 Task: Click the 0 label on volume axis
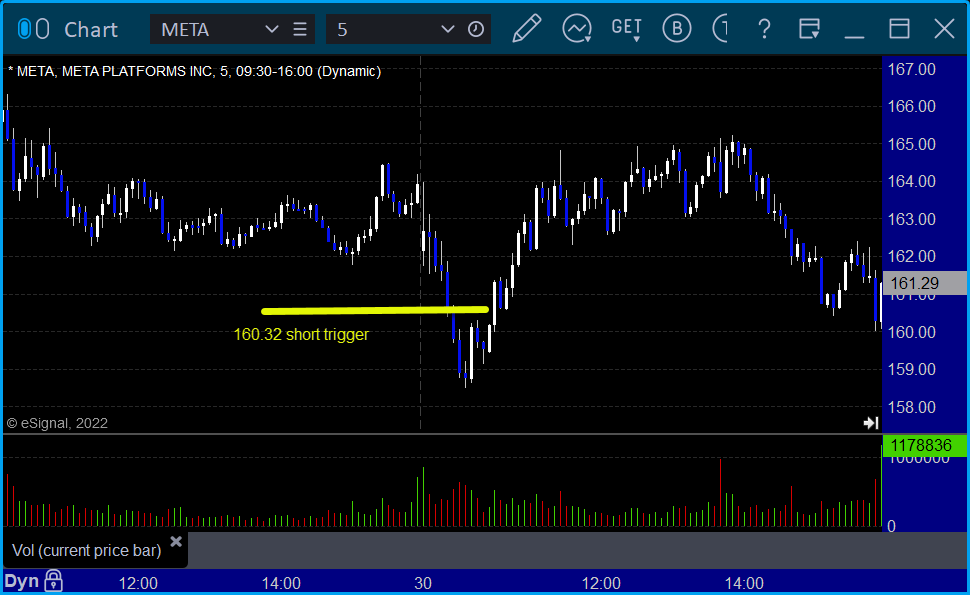(891, 526)
